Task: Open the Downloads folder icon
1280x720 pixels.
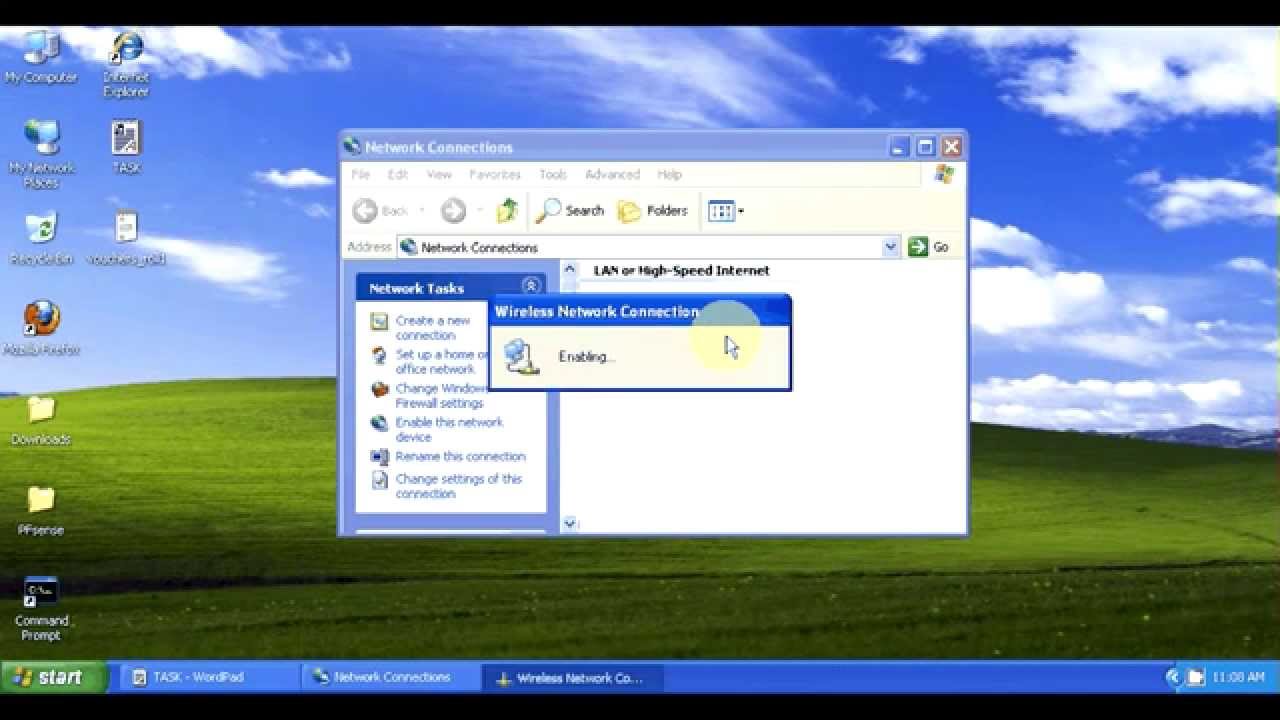Action: pos(41,420)
